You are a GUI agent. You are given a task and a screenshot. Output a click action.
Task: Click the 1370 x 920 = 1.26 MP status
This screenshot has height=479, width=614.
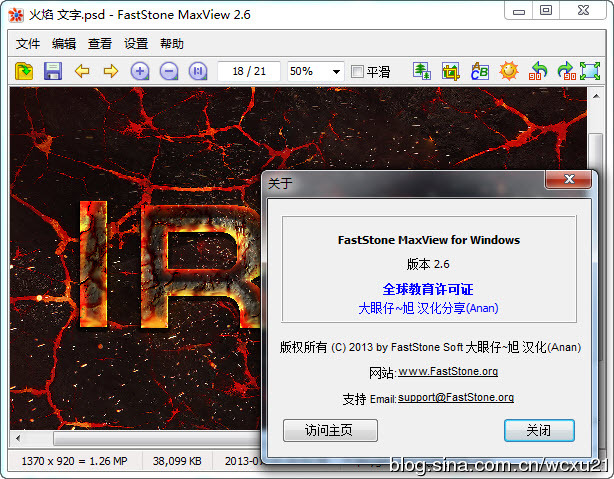pos(74,461)
